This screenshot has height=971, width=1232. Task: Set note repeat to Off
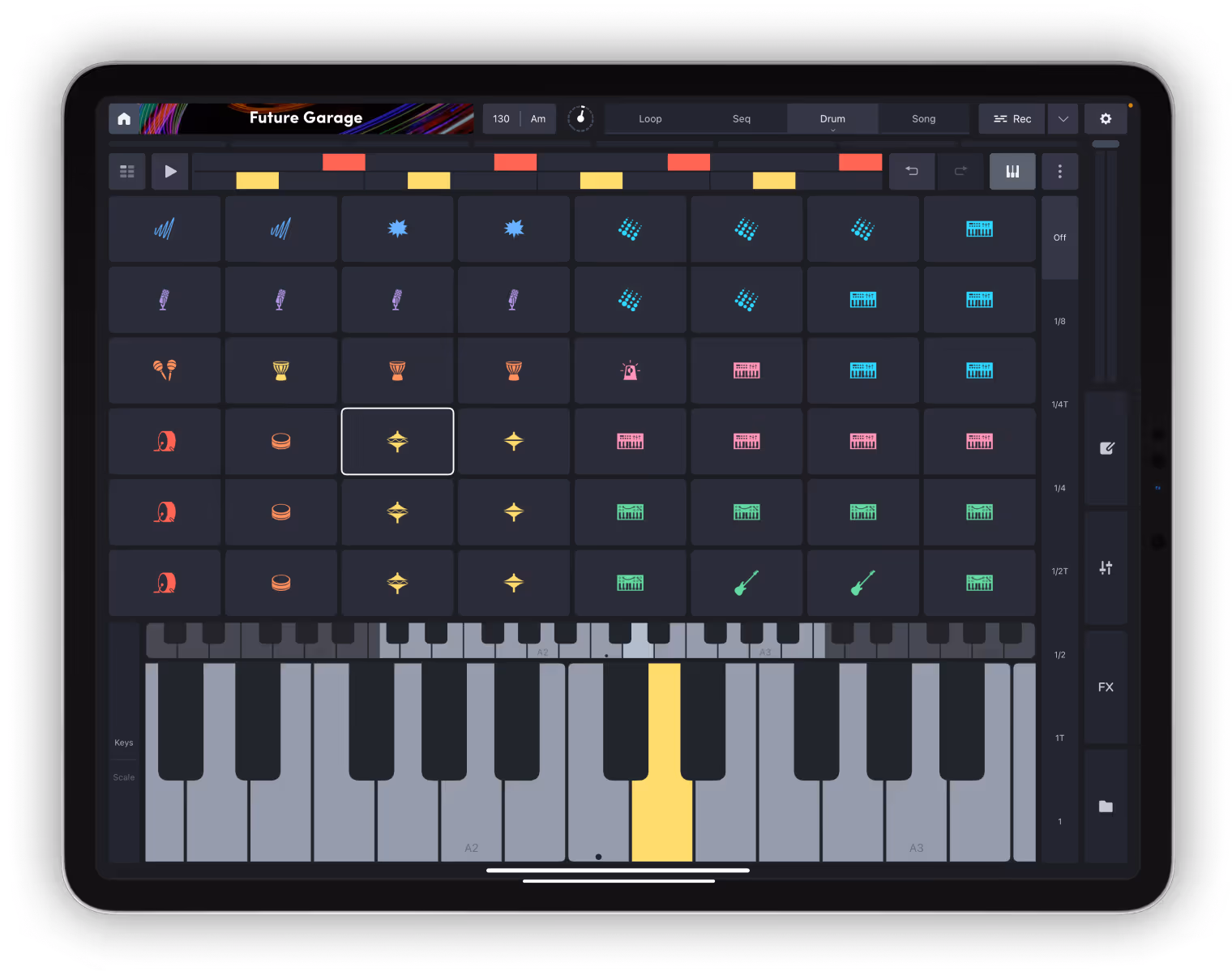click(1059, 237)
